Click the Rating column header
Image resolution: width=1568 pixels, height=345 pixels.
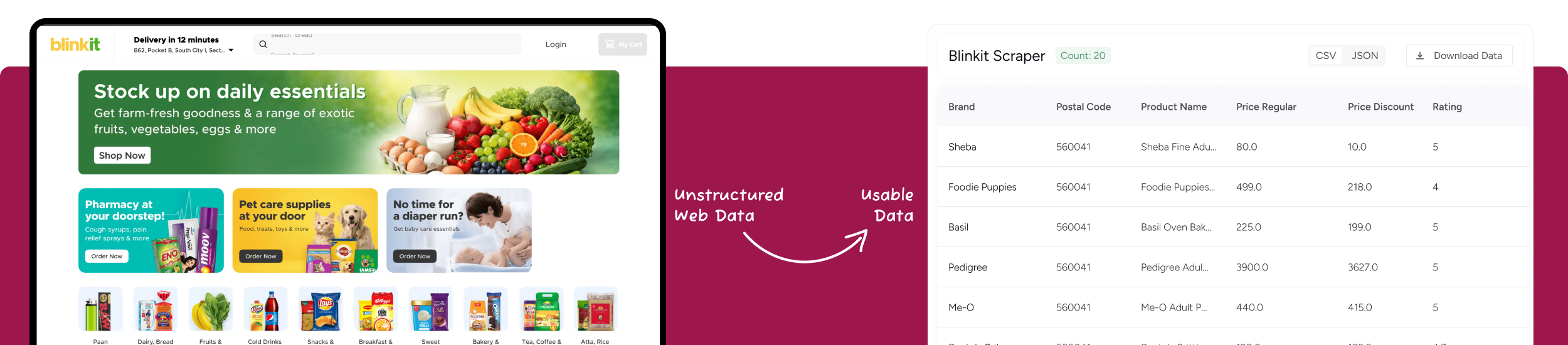pos(1446,107)
